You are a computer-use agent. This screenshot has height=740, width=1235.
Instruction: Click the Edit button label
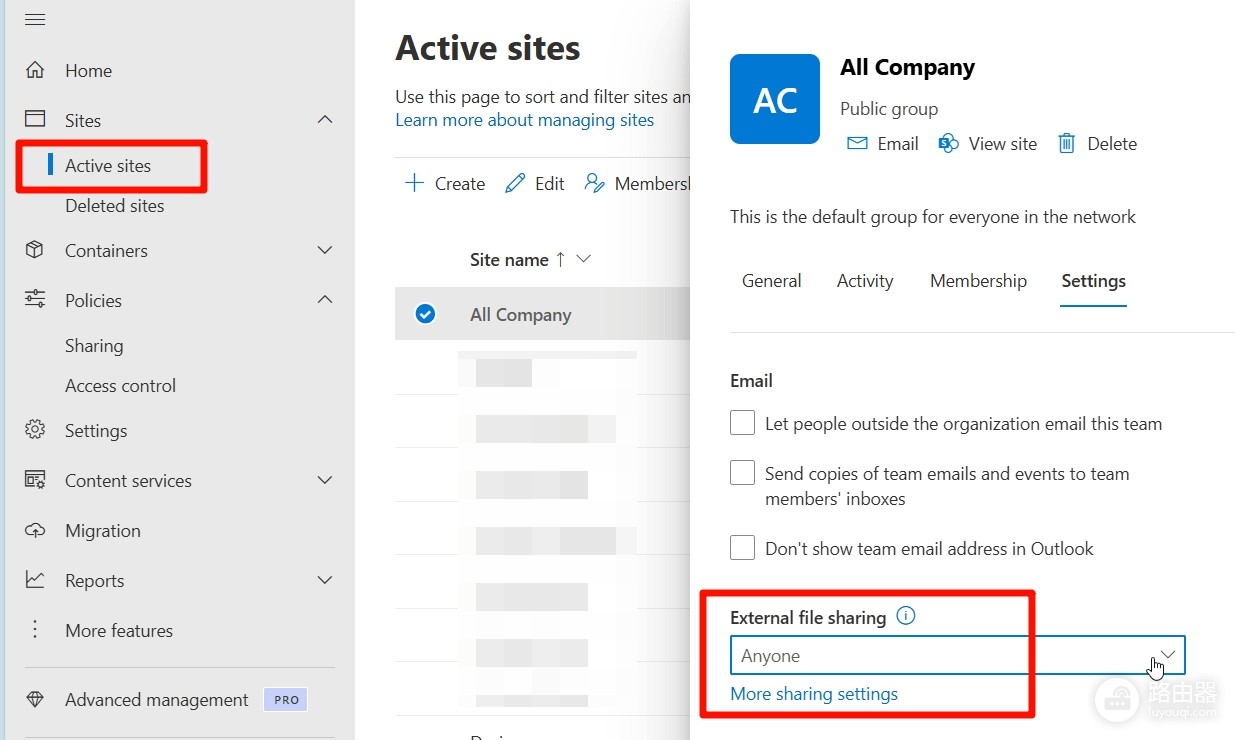click(x=550, y=184)
